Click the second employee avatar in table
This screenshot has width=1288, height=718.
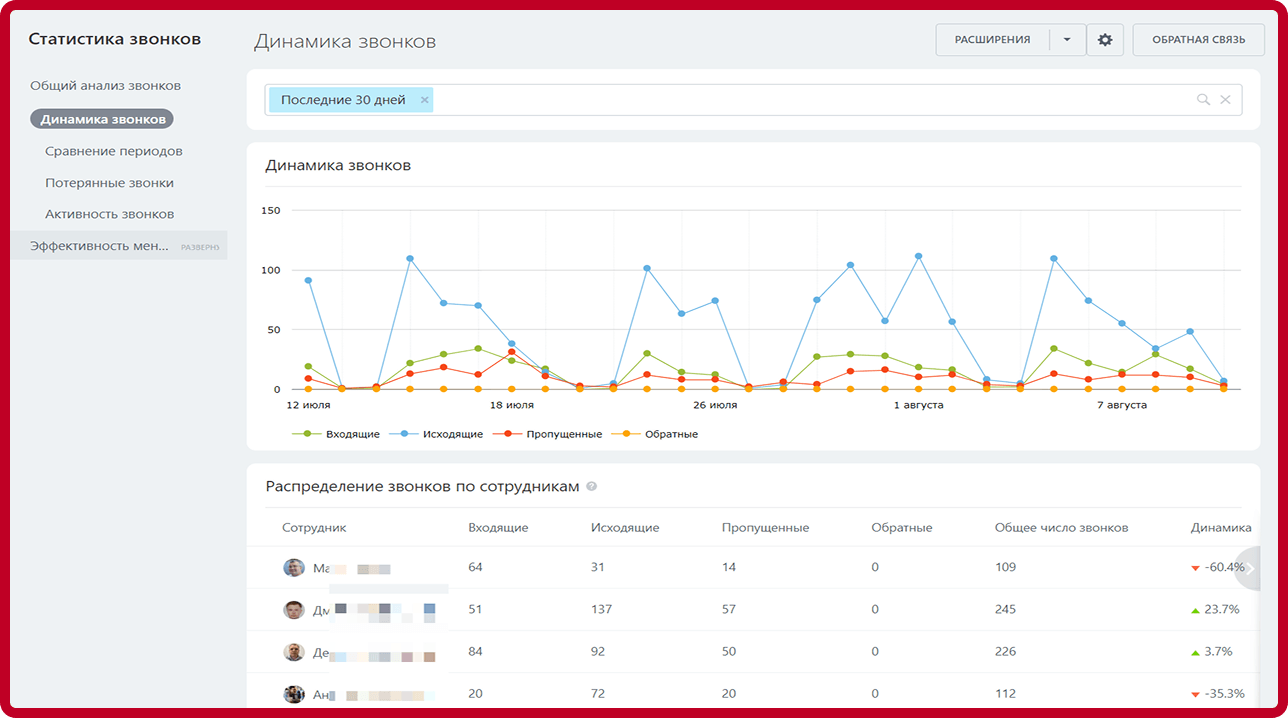coord(293,610)
